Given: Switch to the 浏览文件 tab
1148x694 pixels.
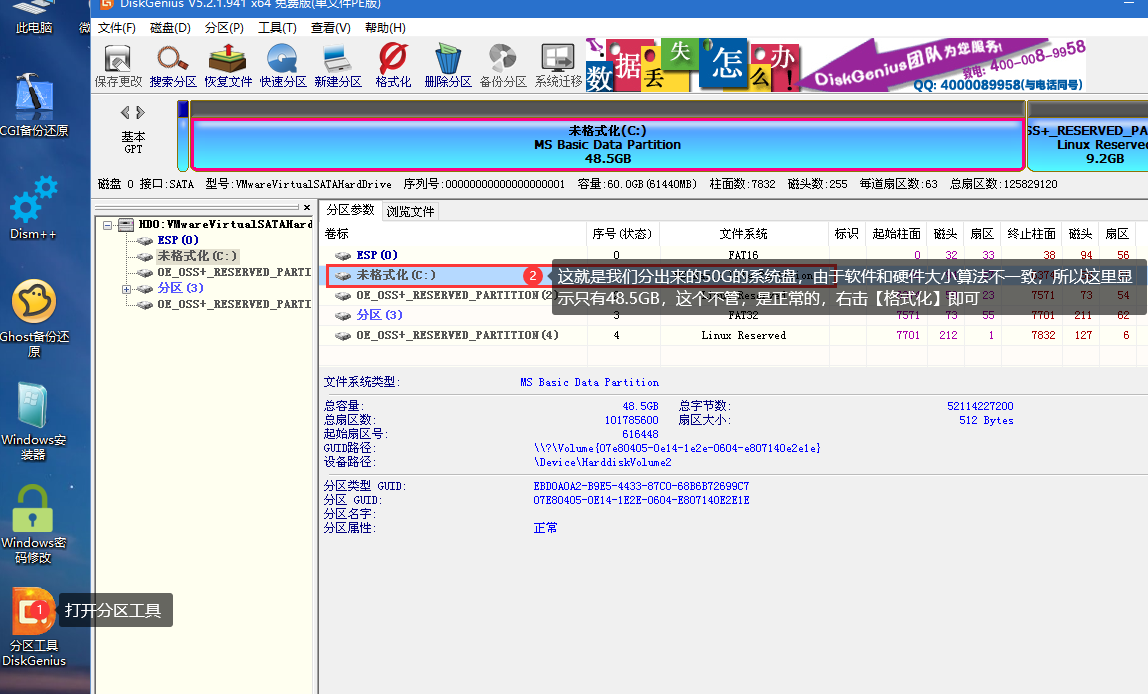Looking at the screenshot, I should click(x=411, y=211).
